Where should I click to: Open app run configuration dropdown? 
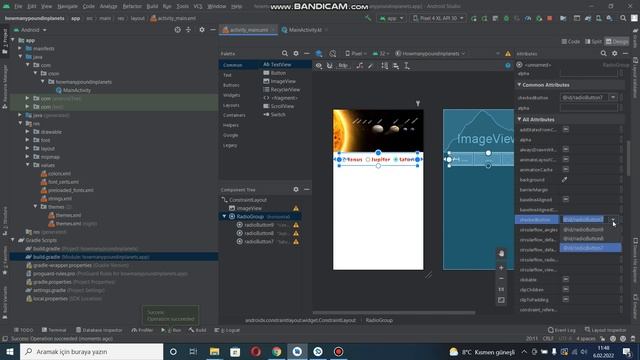tap(391, 18)
